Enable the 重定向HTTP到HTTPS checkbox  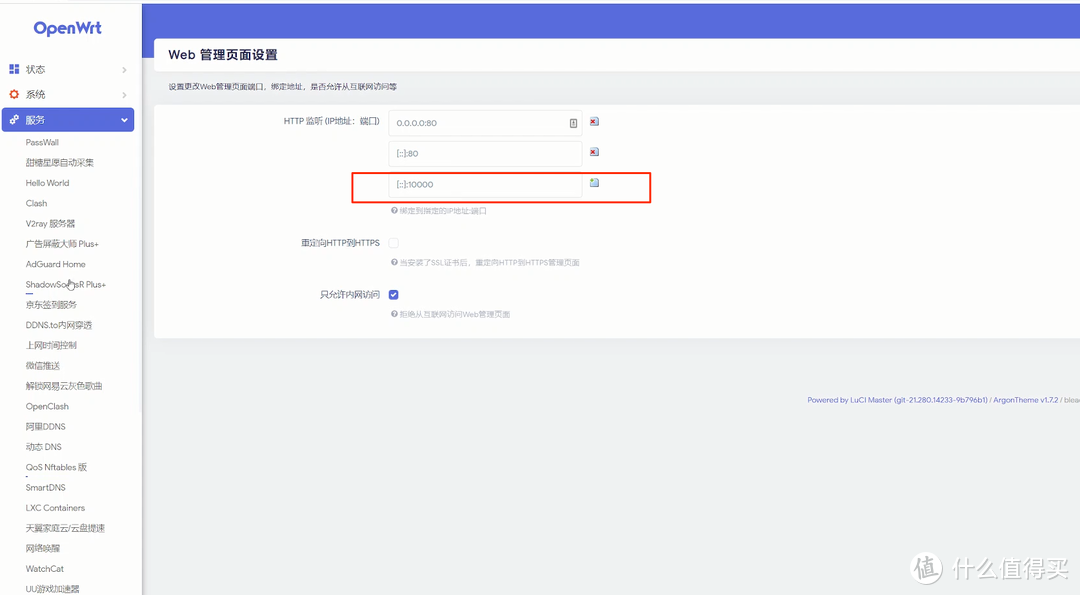click(393, 242)
